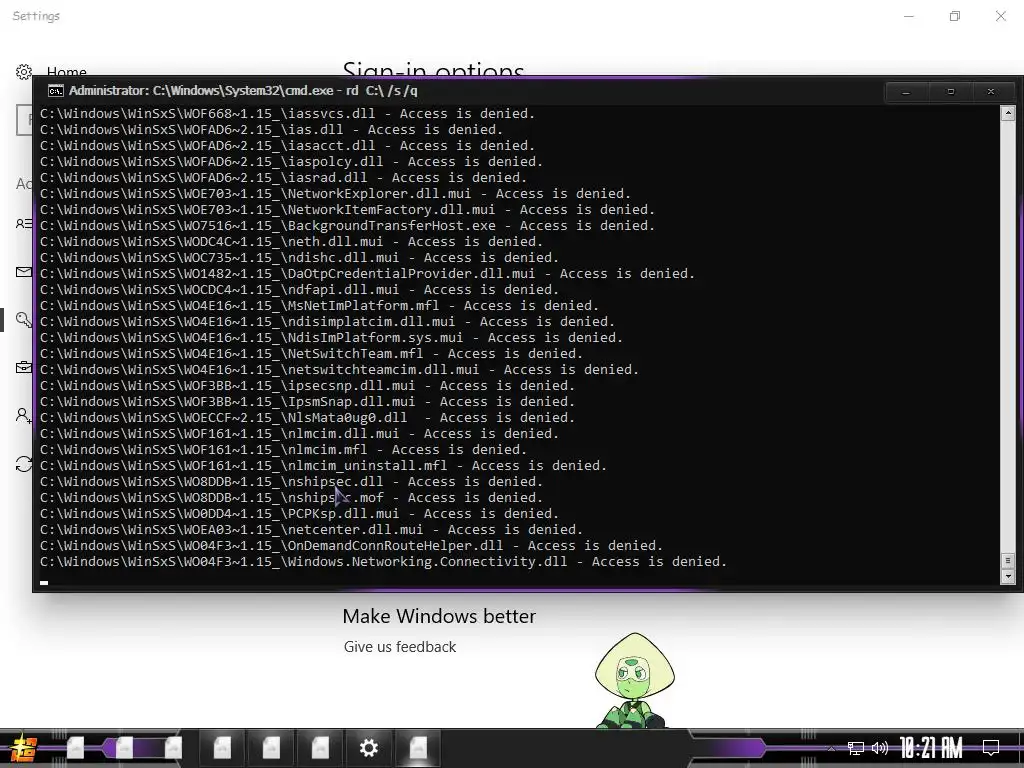This screenshot has height=768, width=1024.
Task: Click the line with neth.dll.mui
Action: [291, 242]
